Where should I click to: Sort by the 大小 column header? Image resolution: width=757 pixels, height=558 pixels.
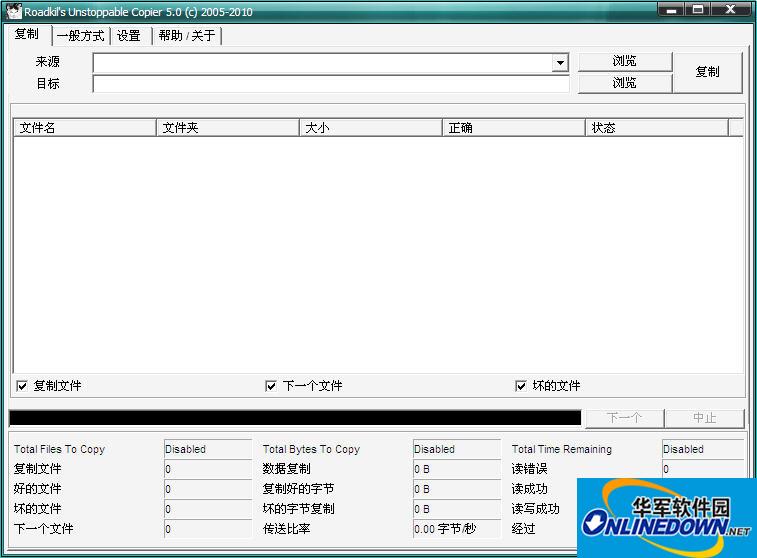(371, 128)
